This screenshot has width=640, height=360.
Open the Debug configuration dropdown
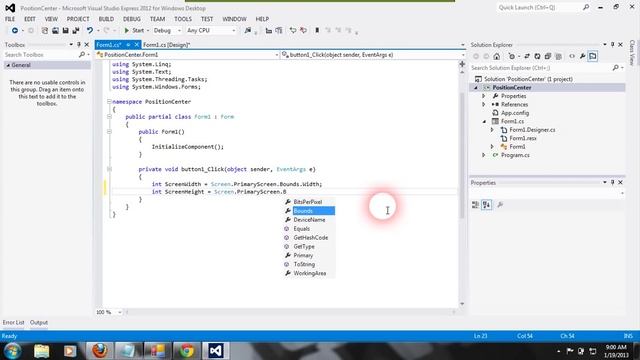click(167, 31)
